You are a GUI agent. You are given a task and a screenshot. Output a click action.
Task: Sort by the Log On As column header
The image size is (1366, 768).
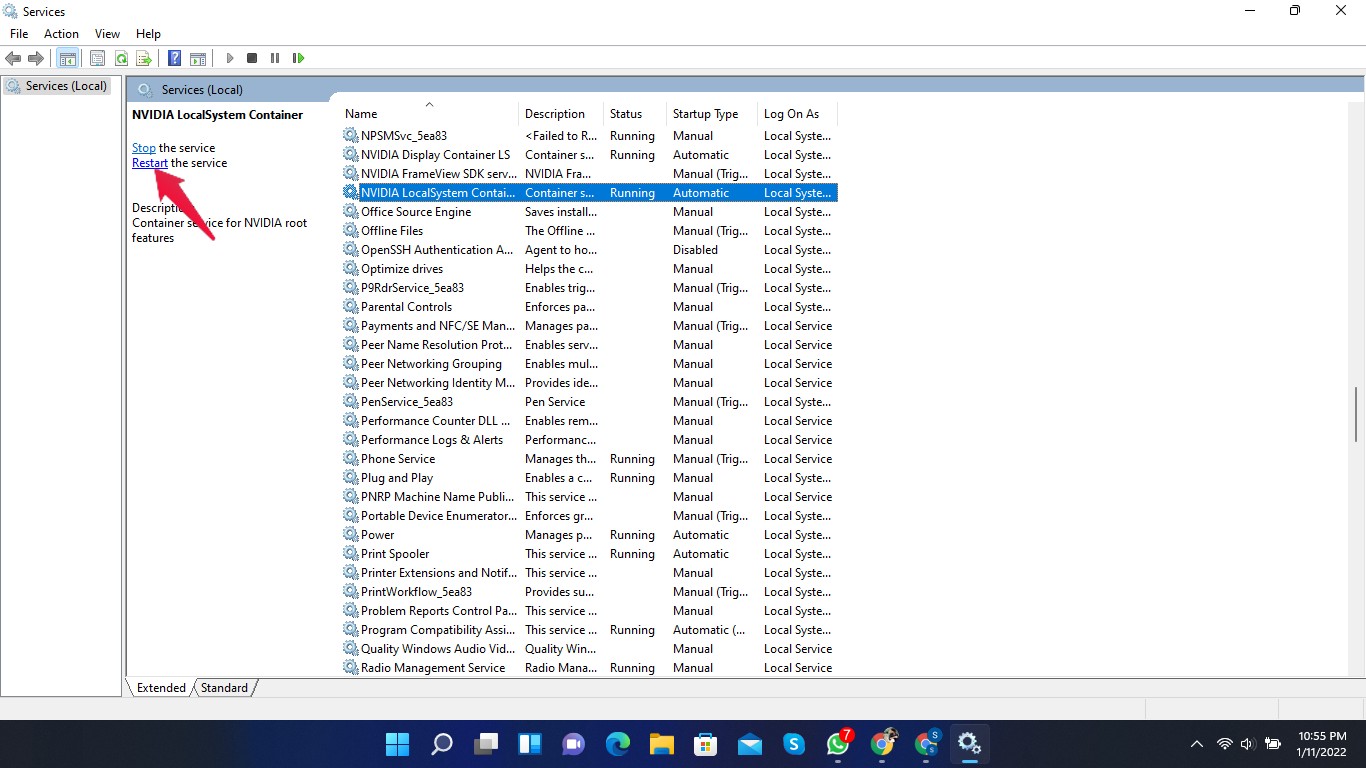(x=797, y=114)
